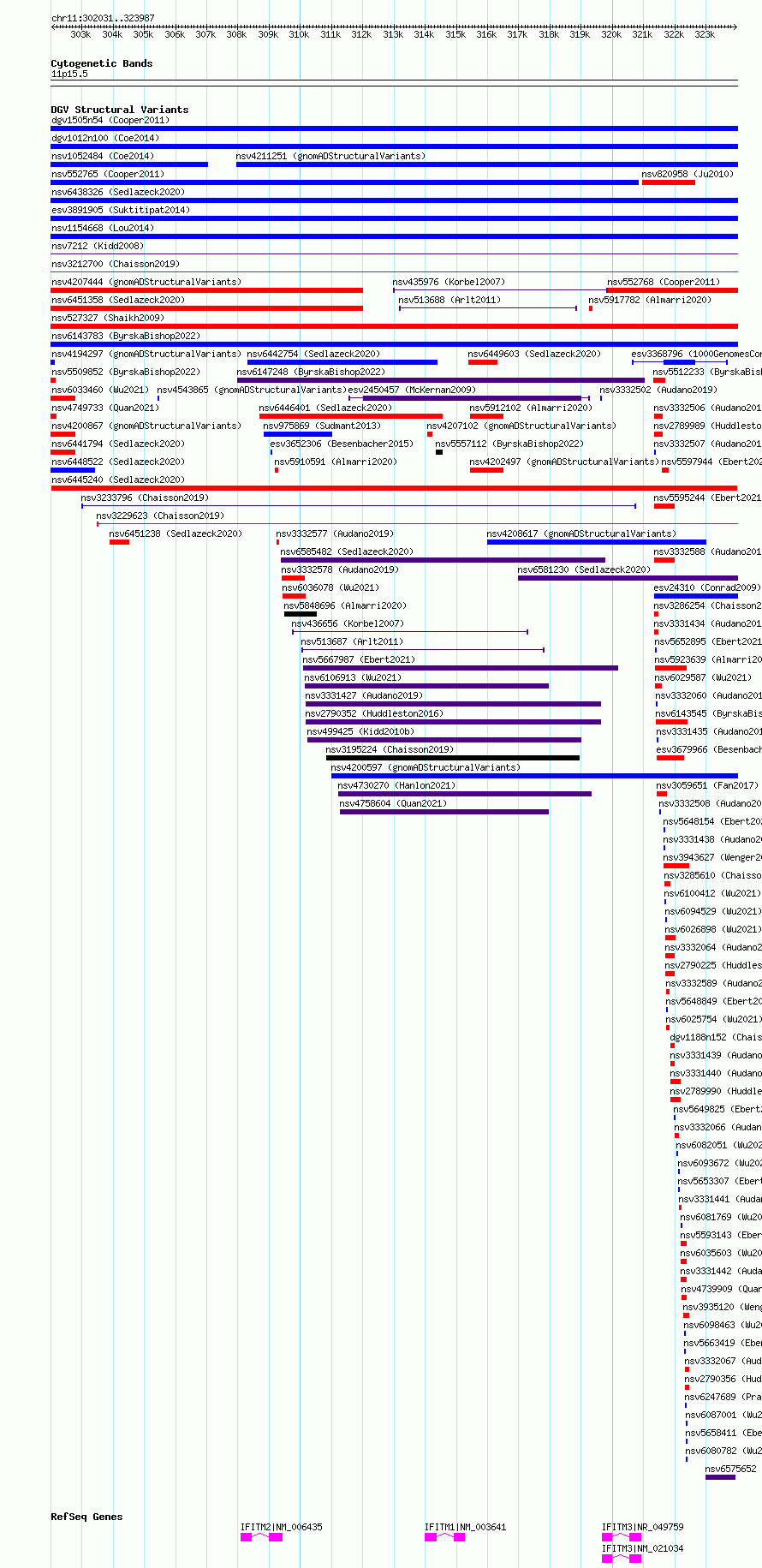Click nsv4200597 gnomAD variant label
The image size is (762, 1568).
point(426,767)
